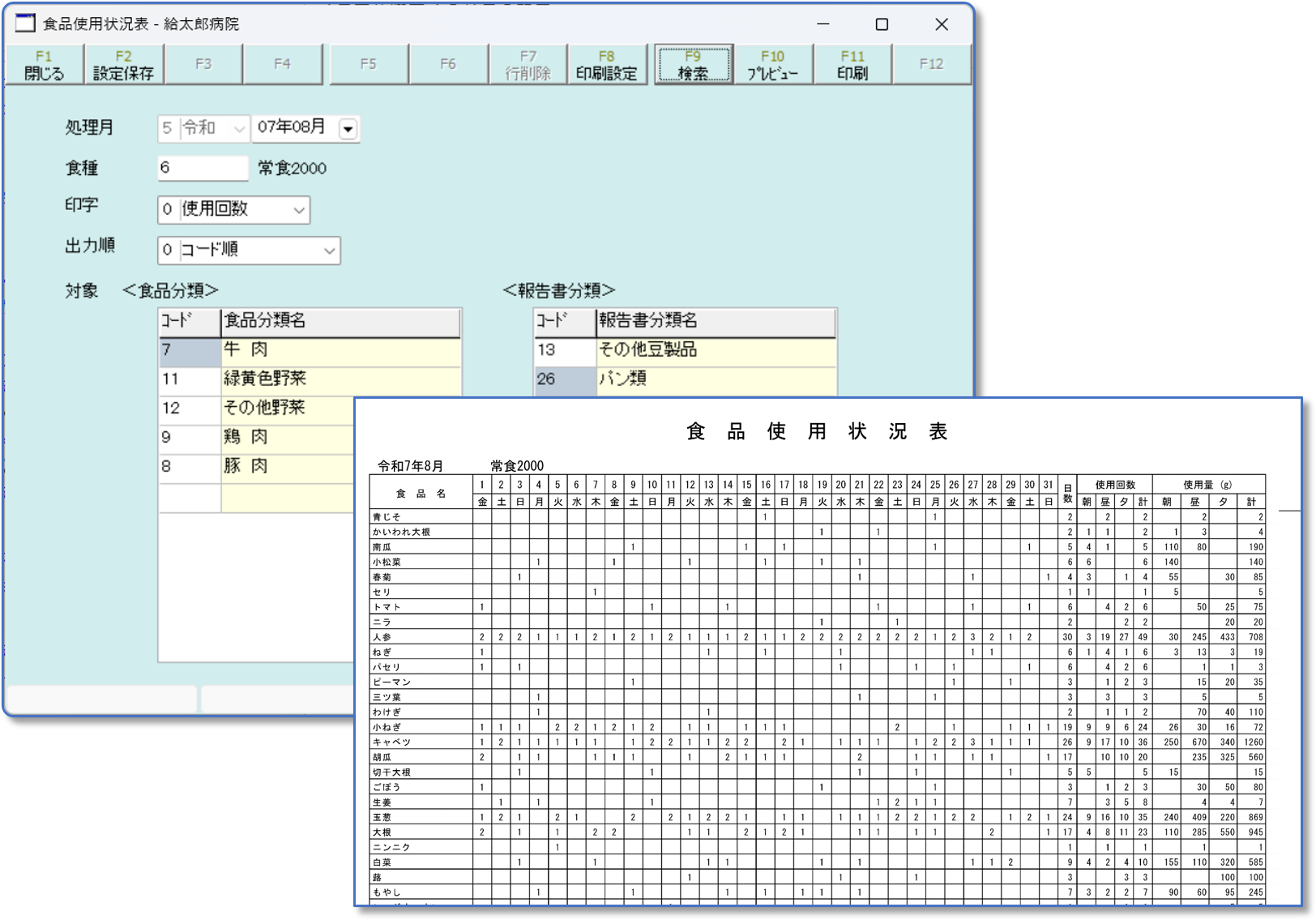The height and width of the screenshot is (920, 1316).
Task: Open the 処理月 date picker arrow
Action: (x=348, y=129)
